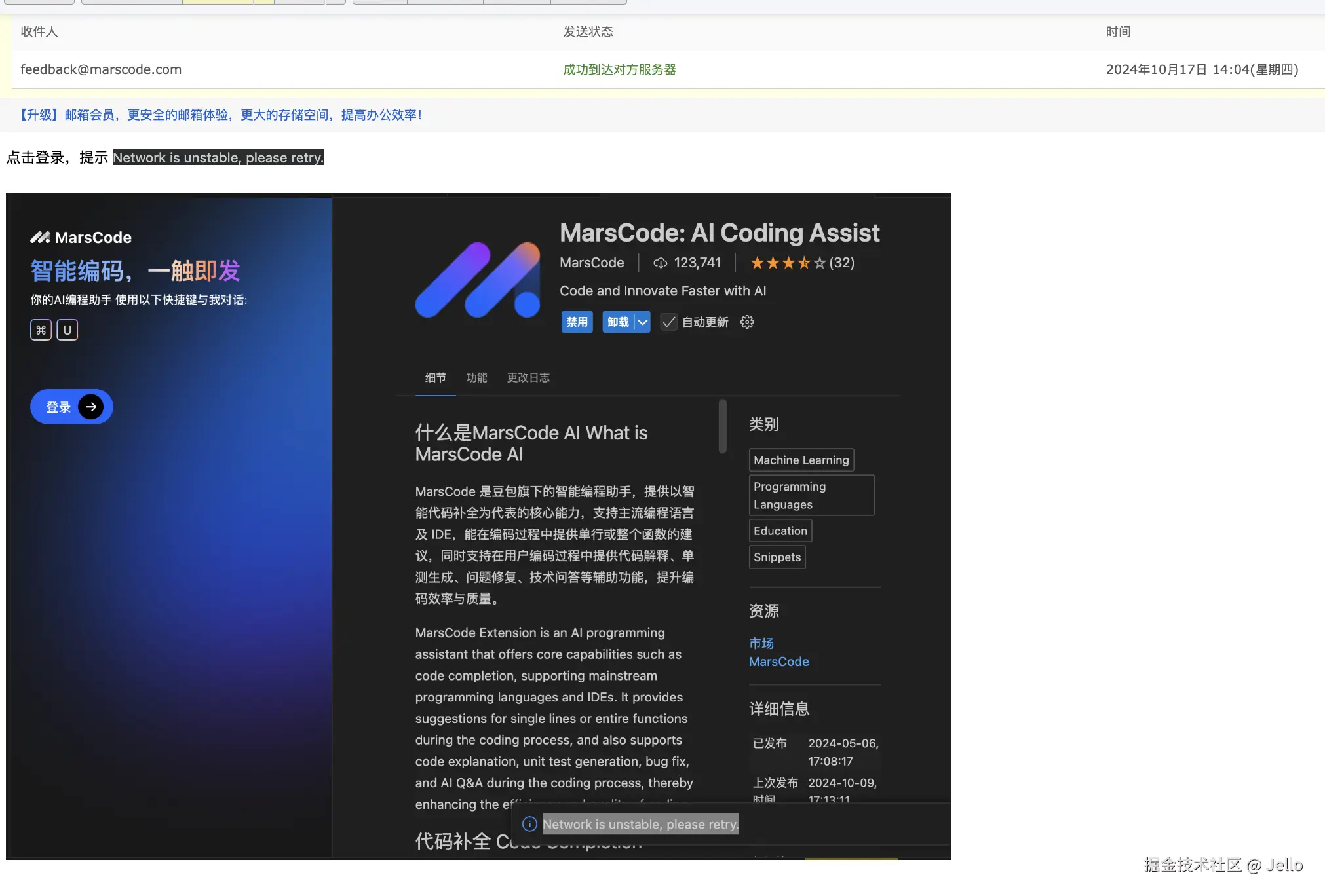Switch to the 功能 tab

[476, 377]
